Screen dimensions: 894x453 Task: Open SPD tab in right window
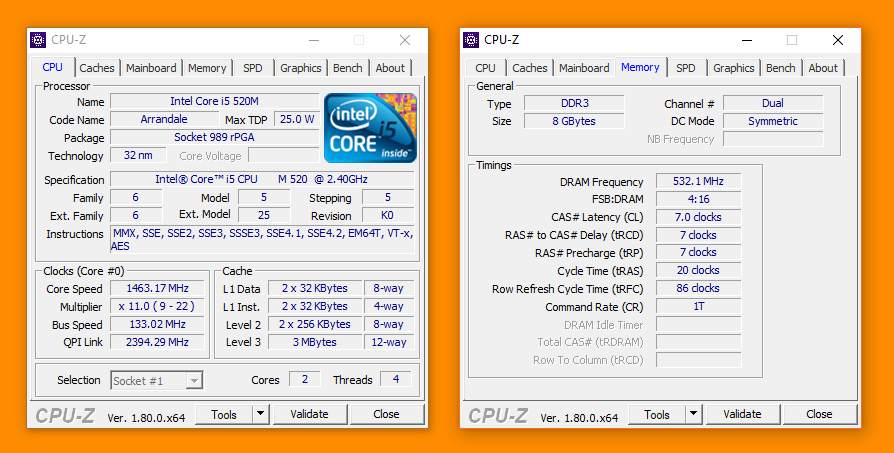click(686, 68)
